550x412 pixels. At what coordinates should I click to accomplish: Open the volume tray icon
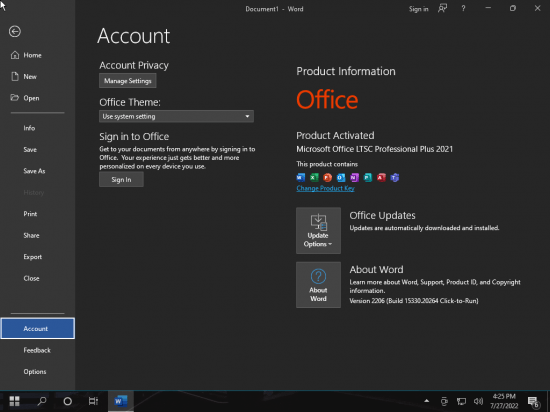pyautogui.click(x=478, y=401)
